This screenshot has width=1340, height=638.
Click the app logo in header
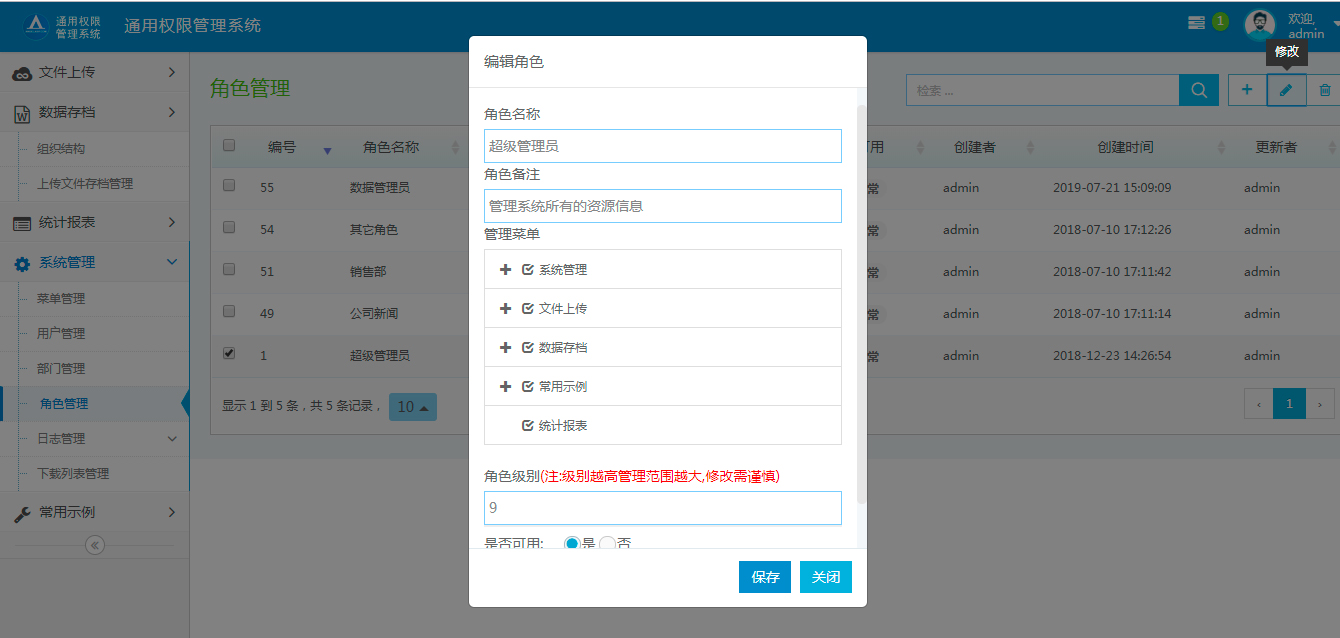tap(37, 26)
